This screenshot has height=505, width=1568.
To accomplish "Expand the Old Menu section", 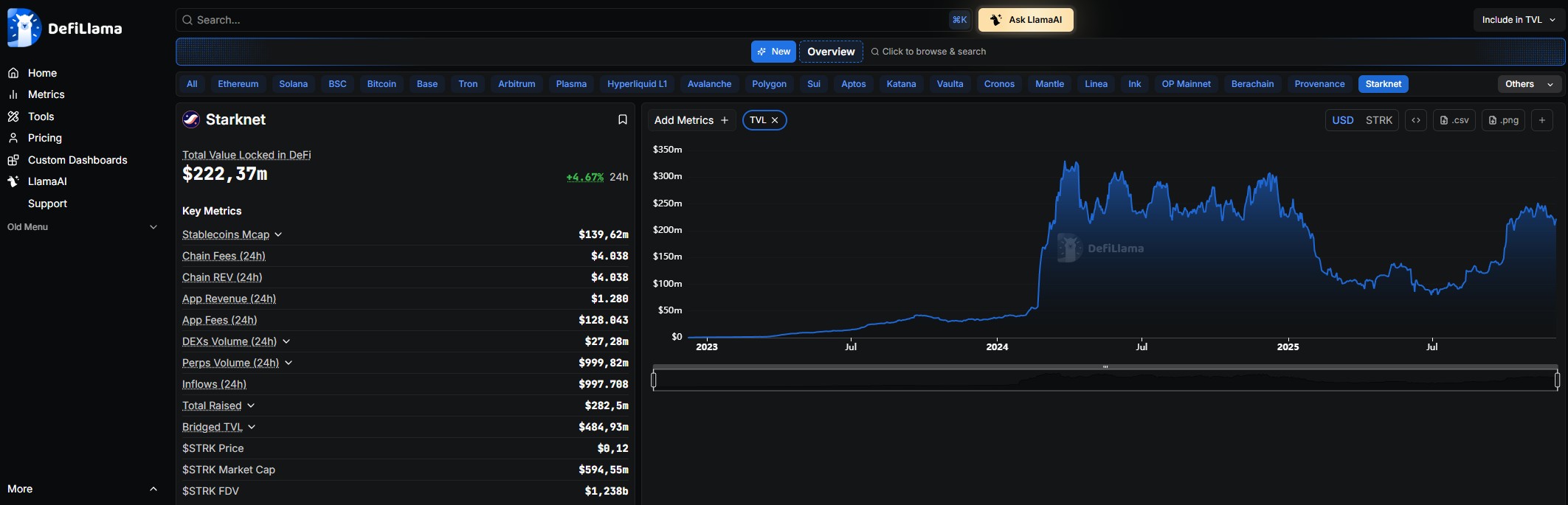I will point(83,227).
